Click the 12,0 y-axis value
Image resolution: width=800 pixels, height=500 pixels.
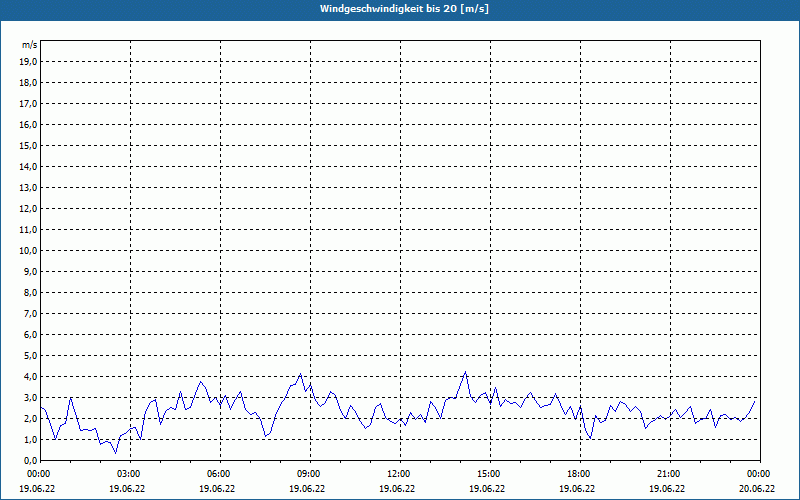[x=29, y=208]
